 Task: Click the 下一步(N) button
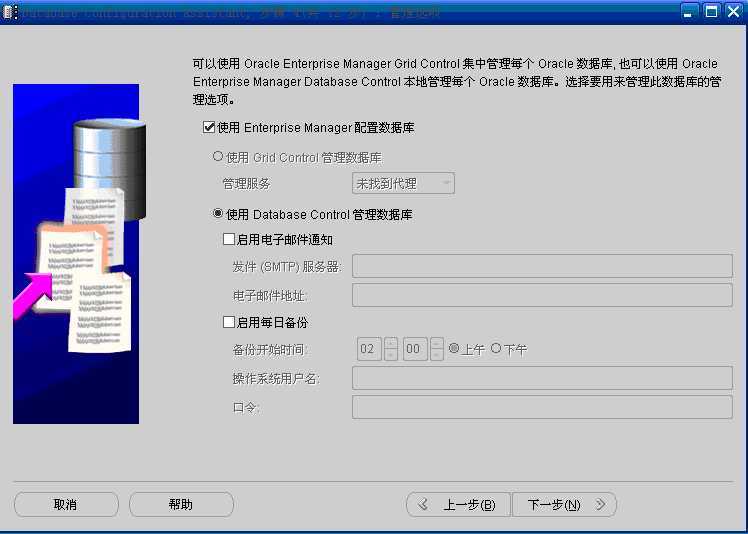point(564,504)
